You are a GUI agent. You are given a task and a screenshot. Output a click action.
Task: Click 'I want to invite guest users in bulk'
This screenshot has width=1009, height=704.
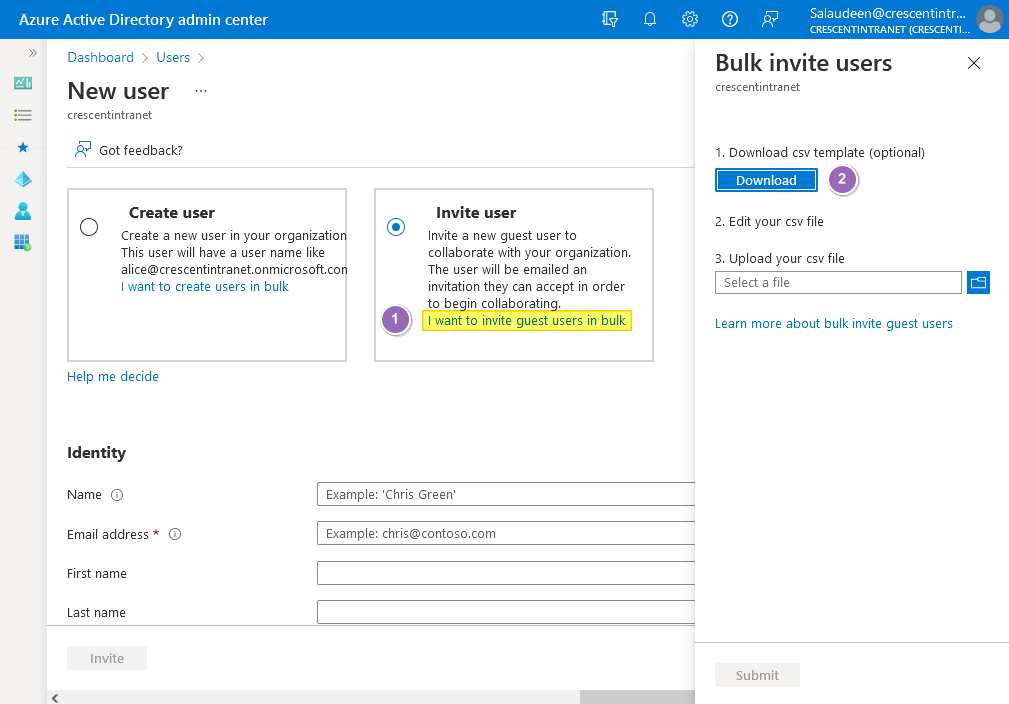pos(526,320)
